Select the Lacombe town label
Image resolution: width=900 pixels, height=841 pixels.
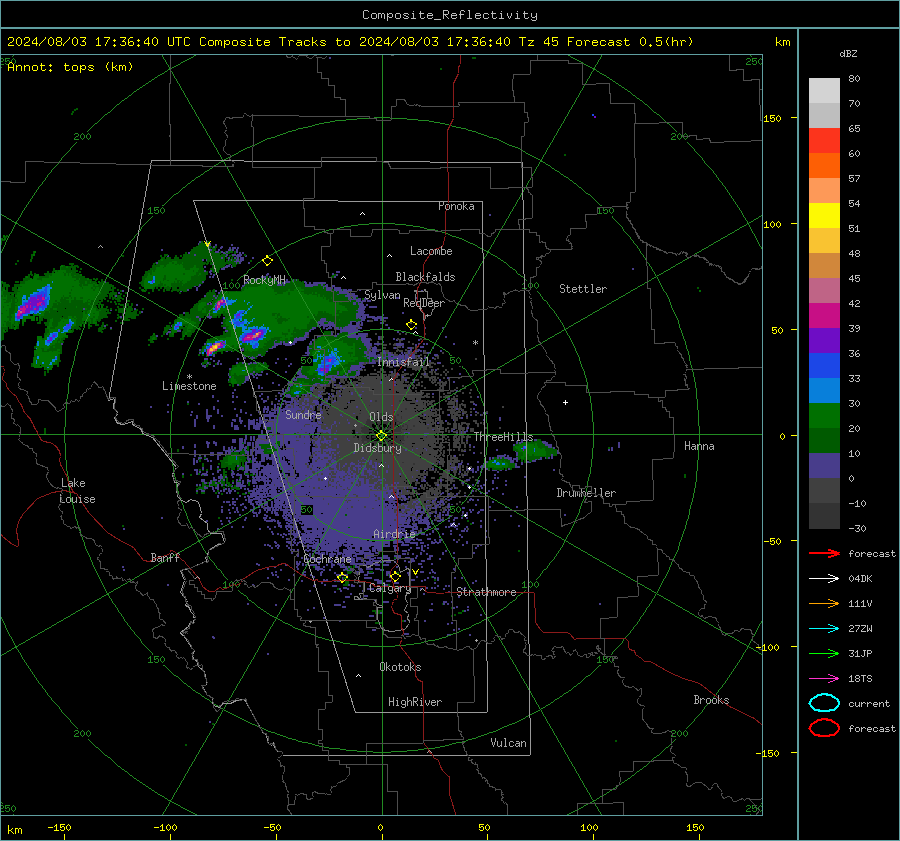tap(431, 251)
